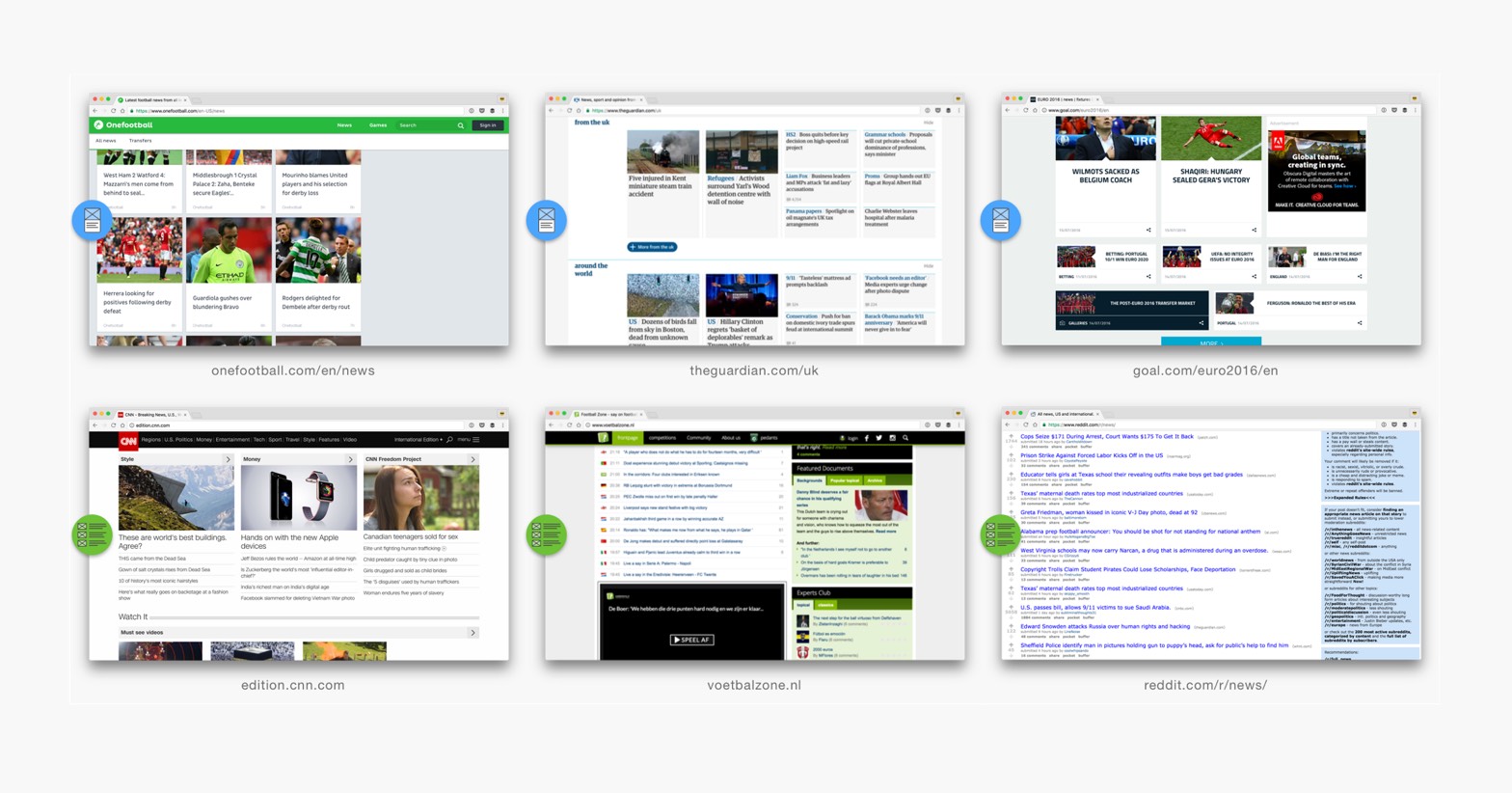
Task: Click the green list icon beside edition.cnn.com screenshot
Action: 93,534
